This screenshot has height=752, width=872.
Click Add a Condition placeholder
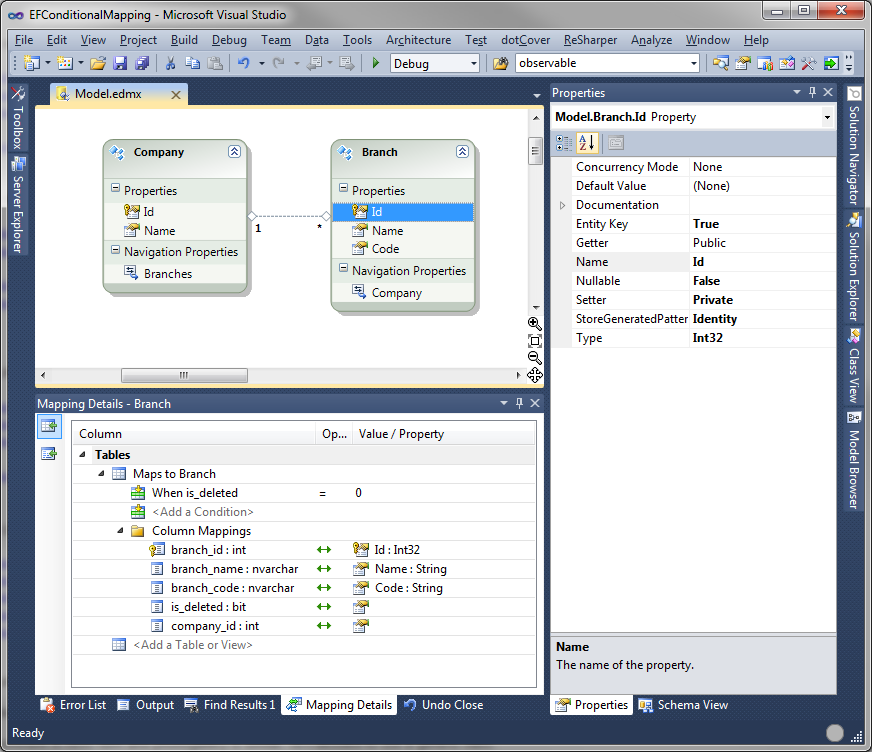(x=202, y=512)
